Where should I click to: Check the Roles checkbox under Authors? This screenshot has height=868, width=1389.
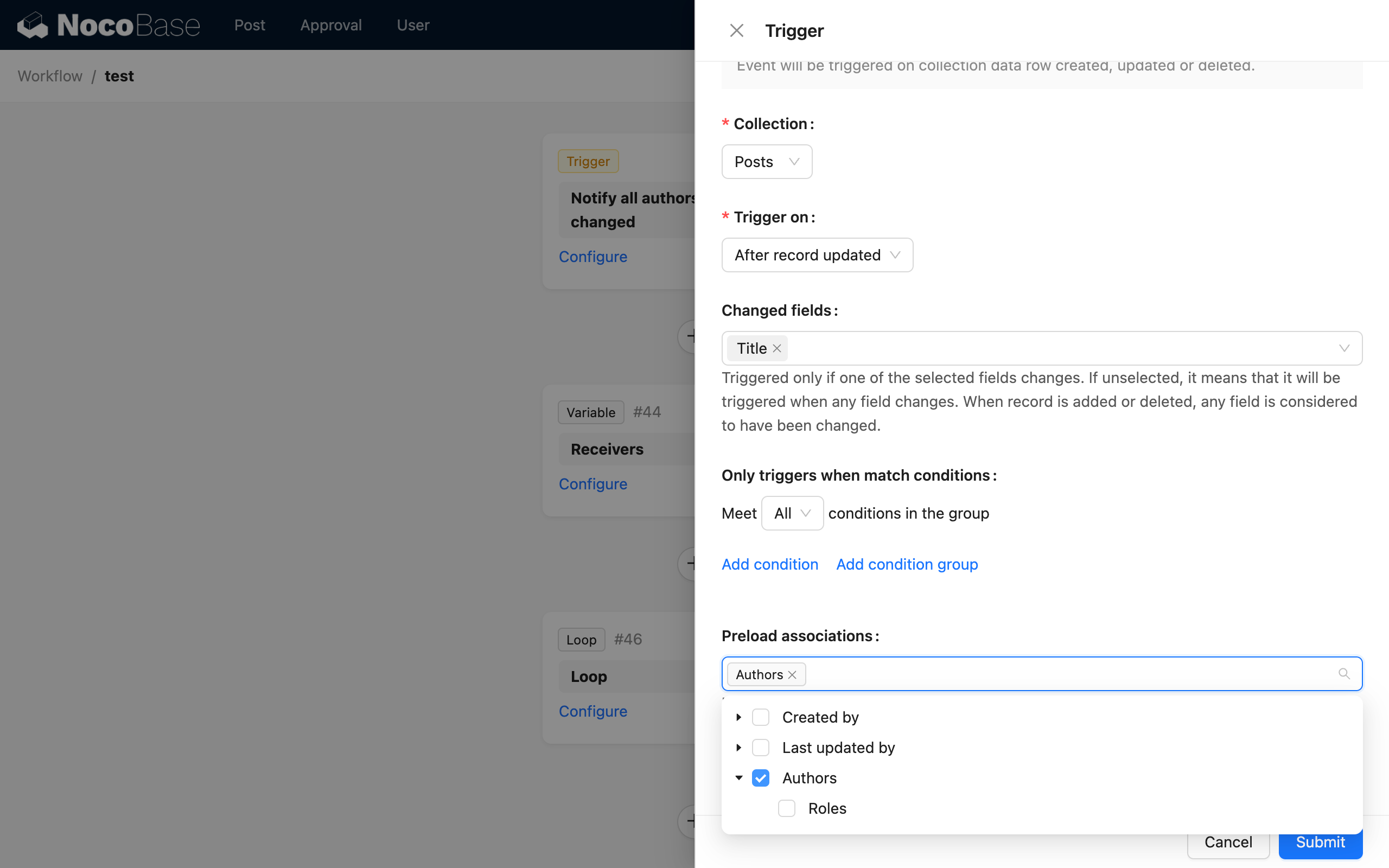tap(786, 808)
